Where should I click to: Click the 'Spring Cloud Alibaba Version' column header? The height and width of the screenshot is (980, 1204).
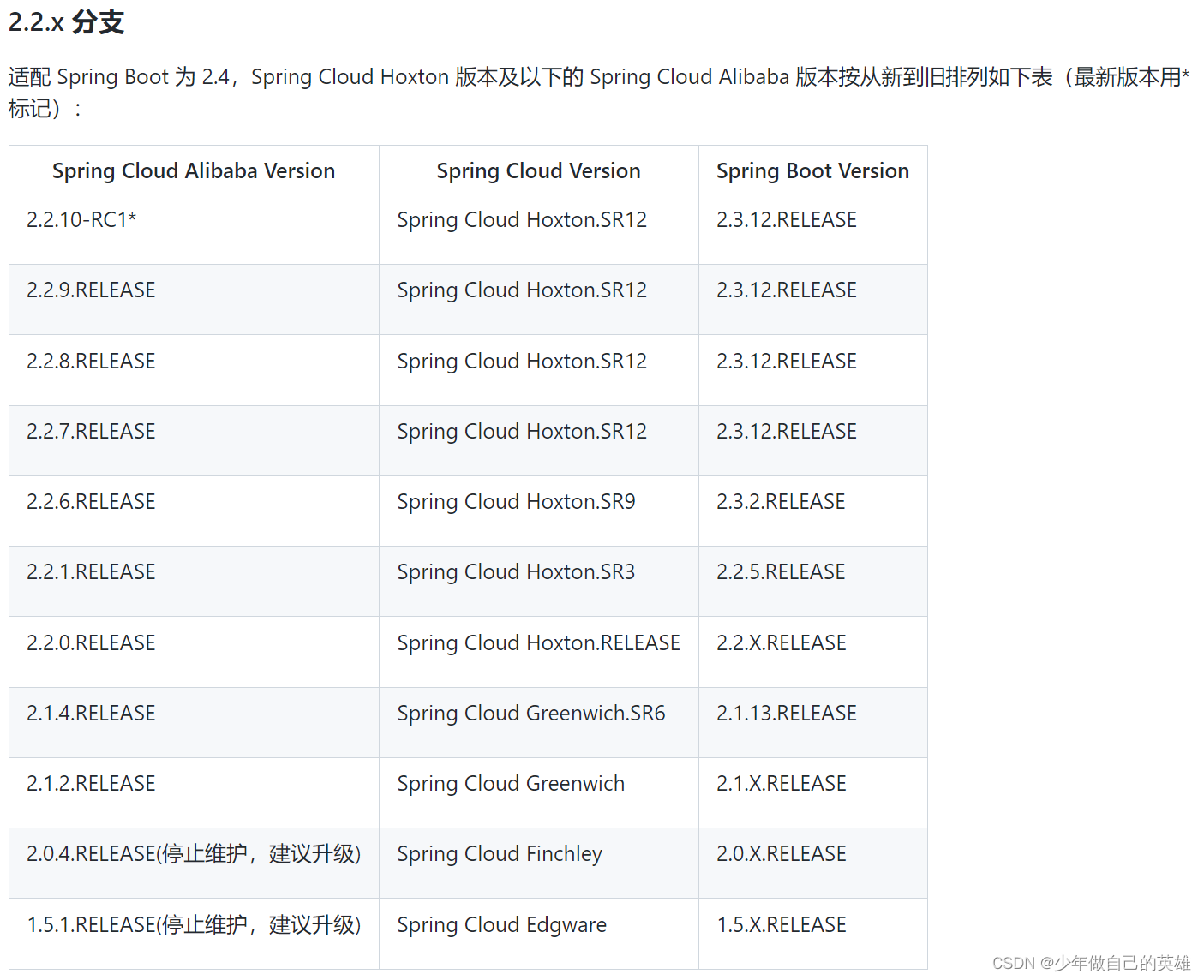(x=194, y=170)
